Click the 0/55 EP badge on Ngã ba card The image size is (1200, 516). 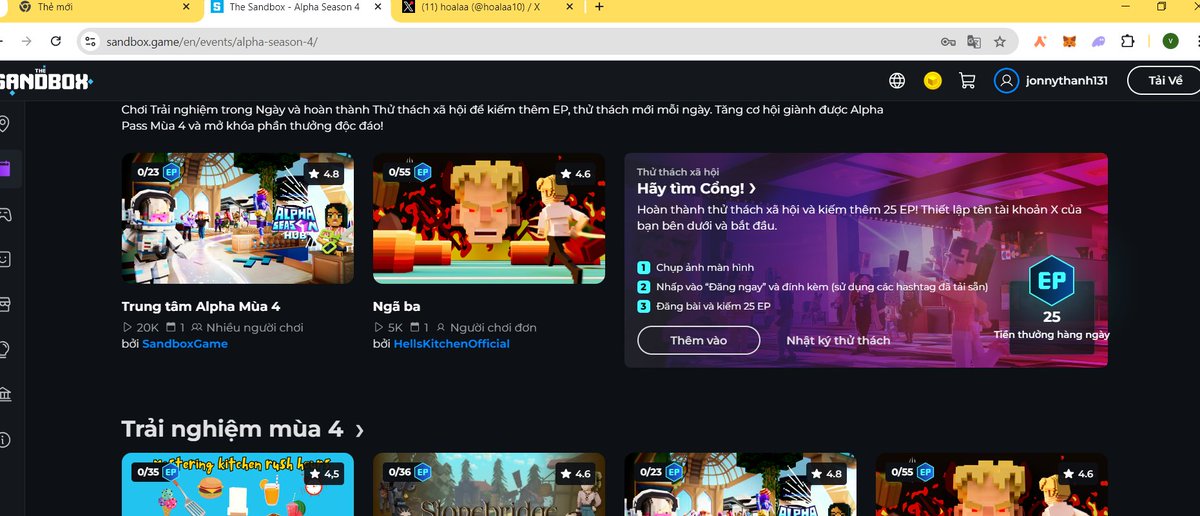[408, 172]
